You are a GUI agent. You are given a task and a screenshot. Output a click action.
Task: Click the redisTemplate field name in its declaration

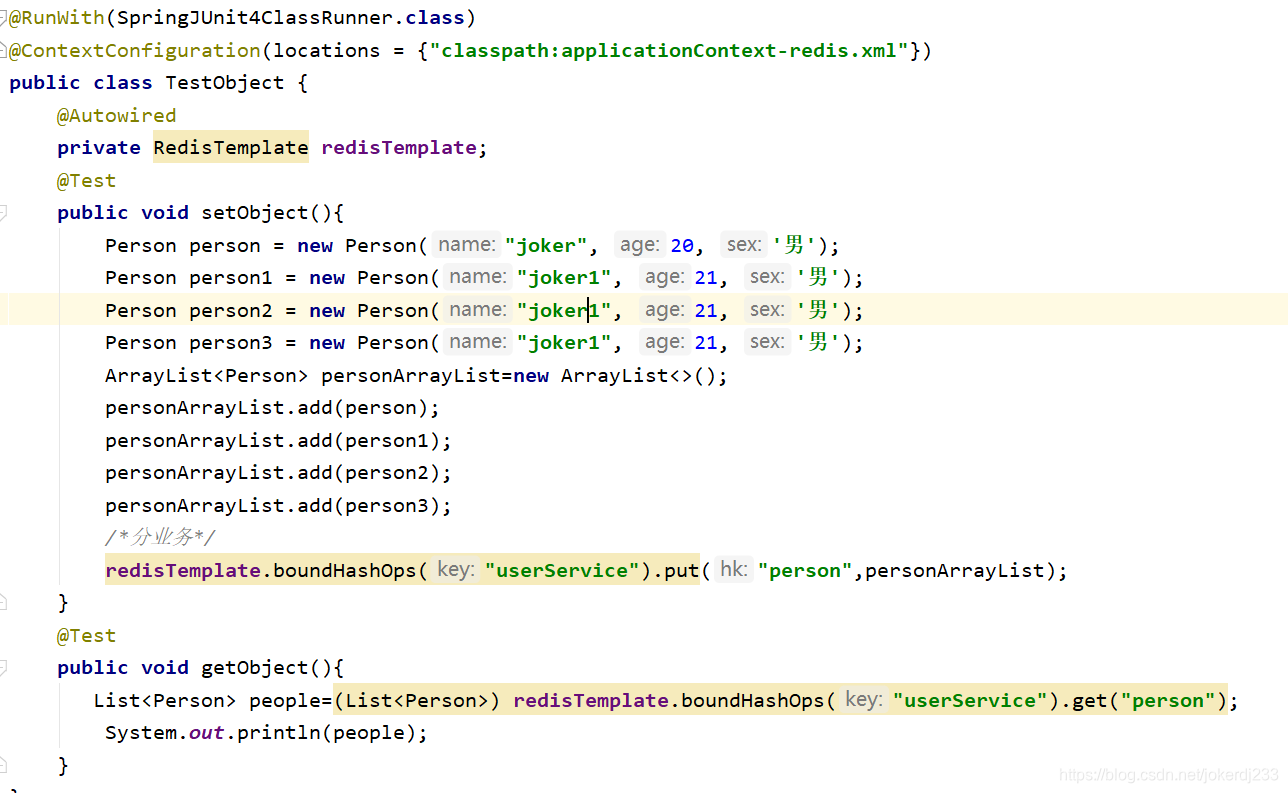(x=399, y=147)
